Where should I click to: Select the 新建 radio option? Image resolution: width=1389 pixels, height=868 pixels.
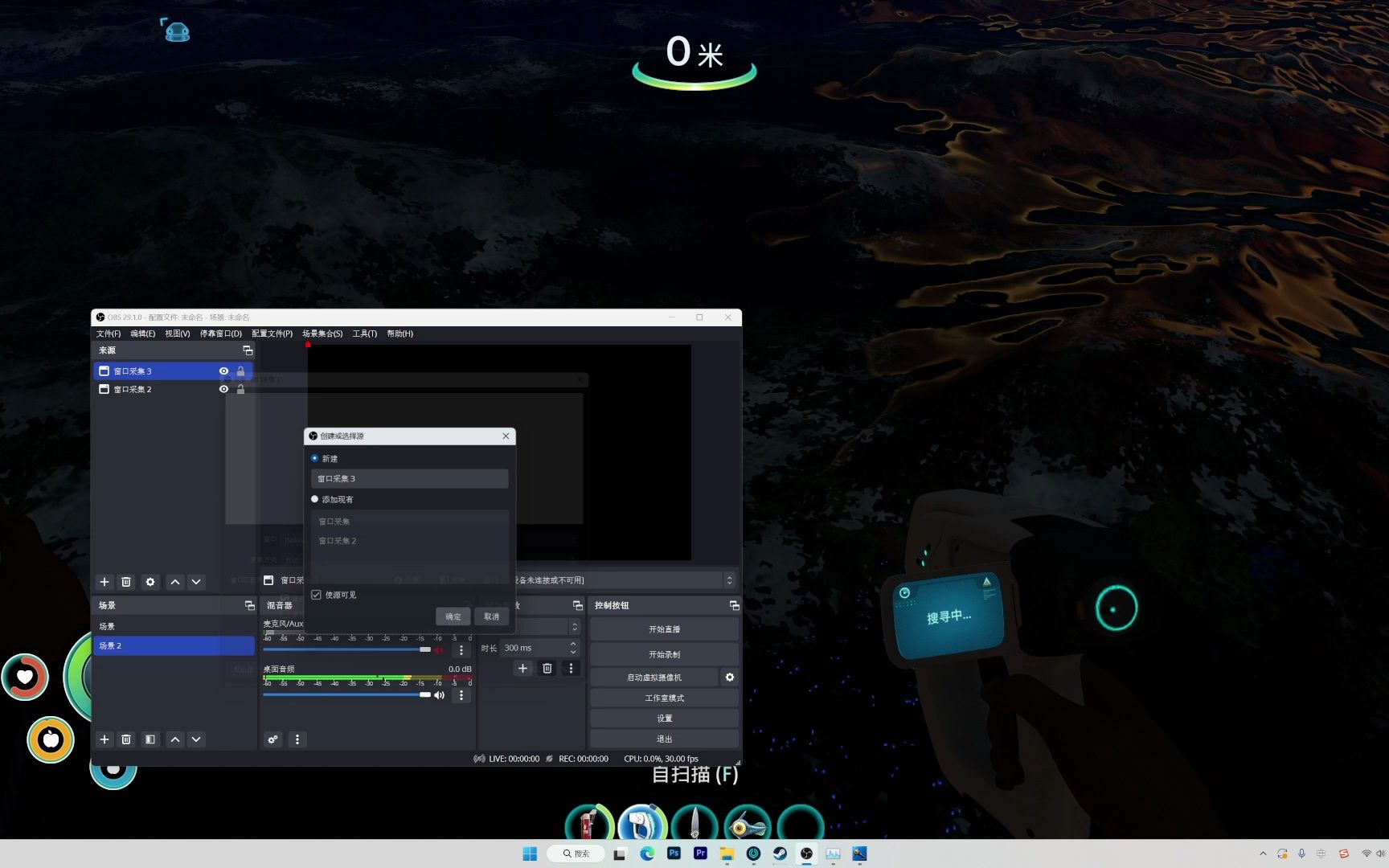coord(315,458)
